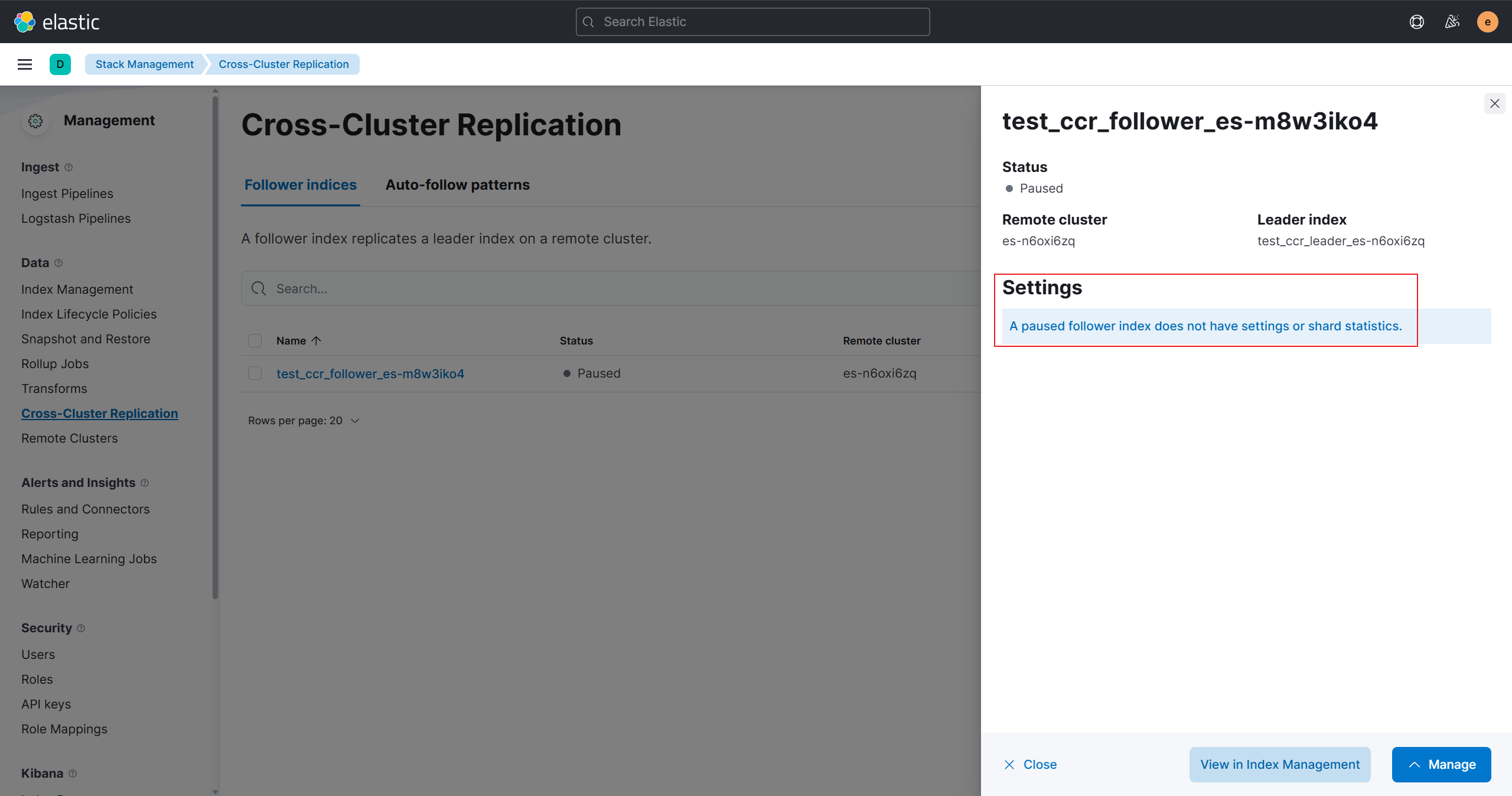Click the Search Elastic input field

752,22
